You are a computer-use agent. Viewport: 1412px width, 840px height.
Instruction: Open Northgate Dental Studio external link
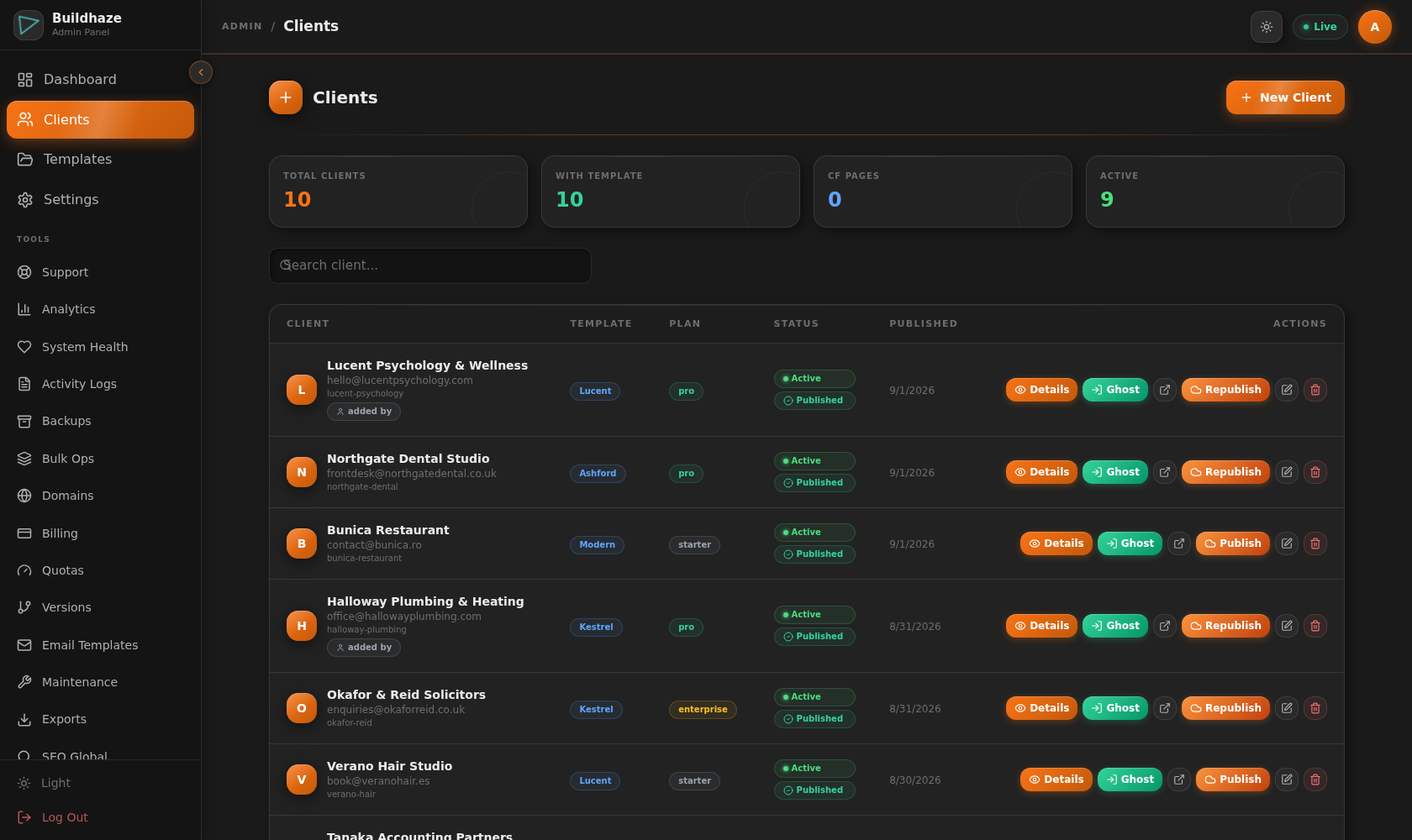click(1165, 472)
